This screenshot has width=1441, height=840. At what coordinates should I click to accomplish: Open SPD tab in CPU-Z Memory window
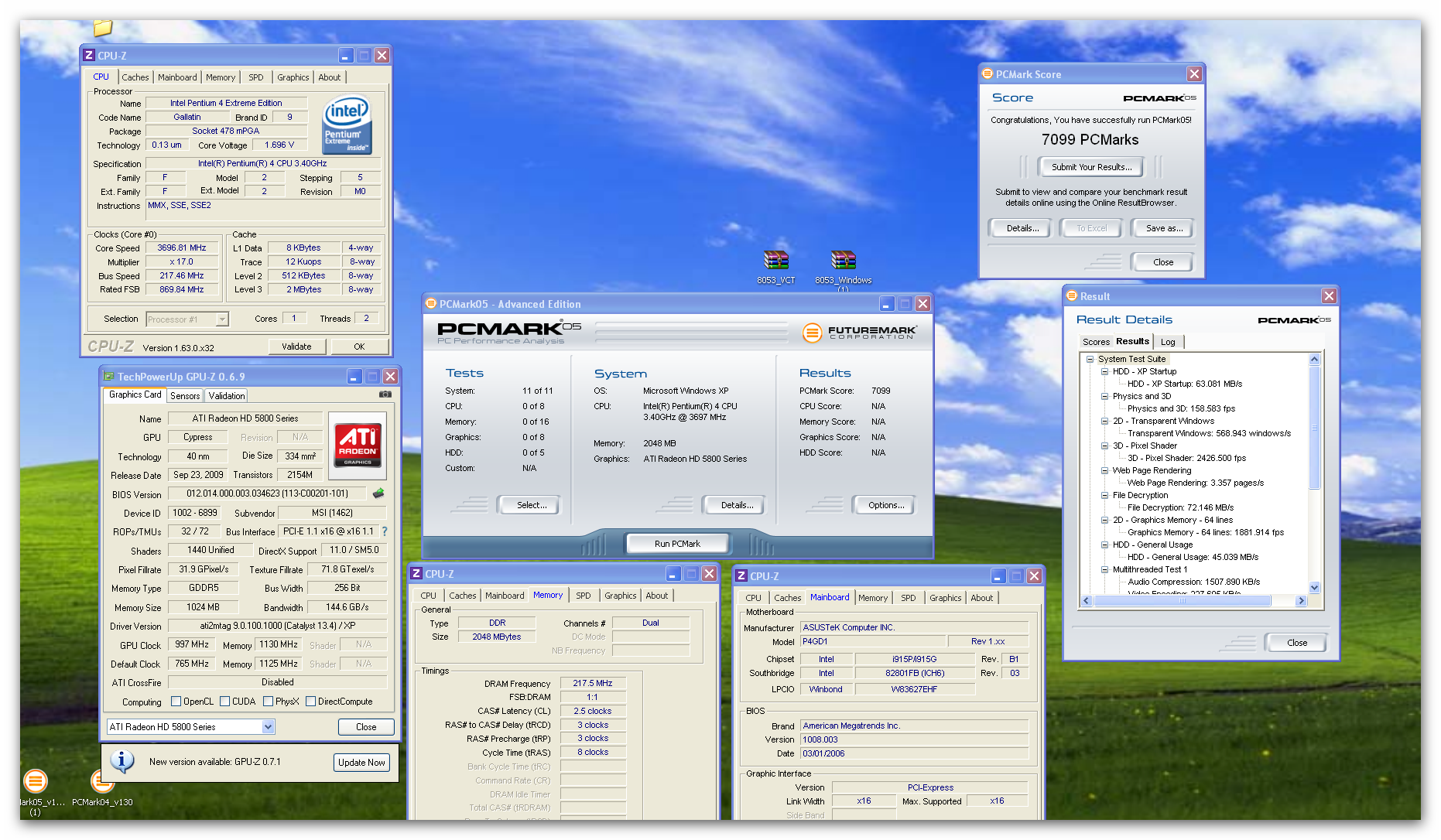point(584,596)
